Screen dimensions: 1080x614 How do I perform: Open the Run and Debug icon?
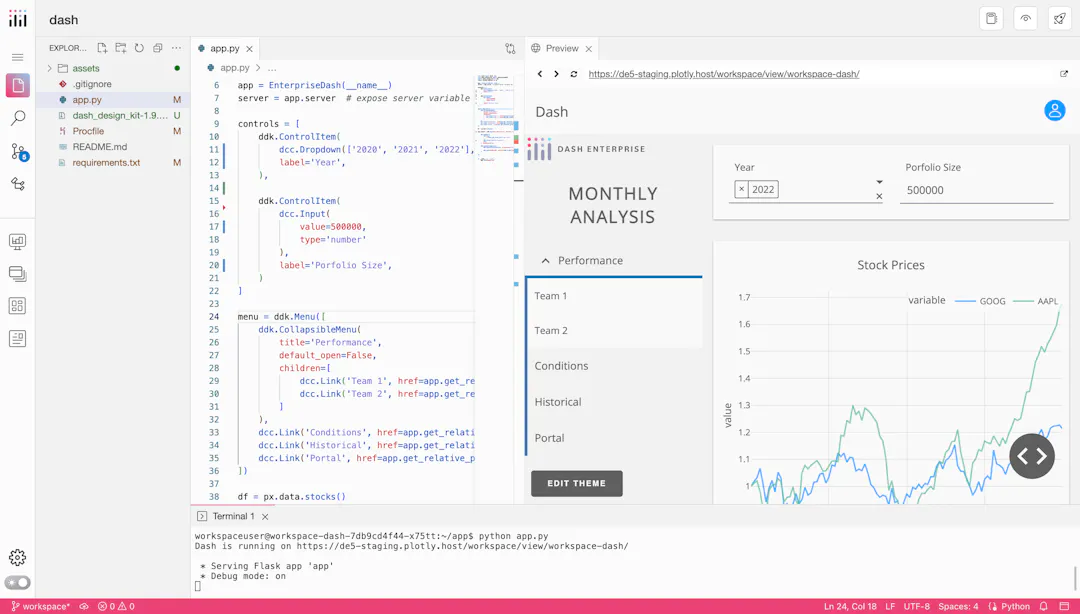pyautogui.click(x=18, y=184)
